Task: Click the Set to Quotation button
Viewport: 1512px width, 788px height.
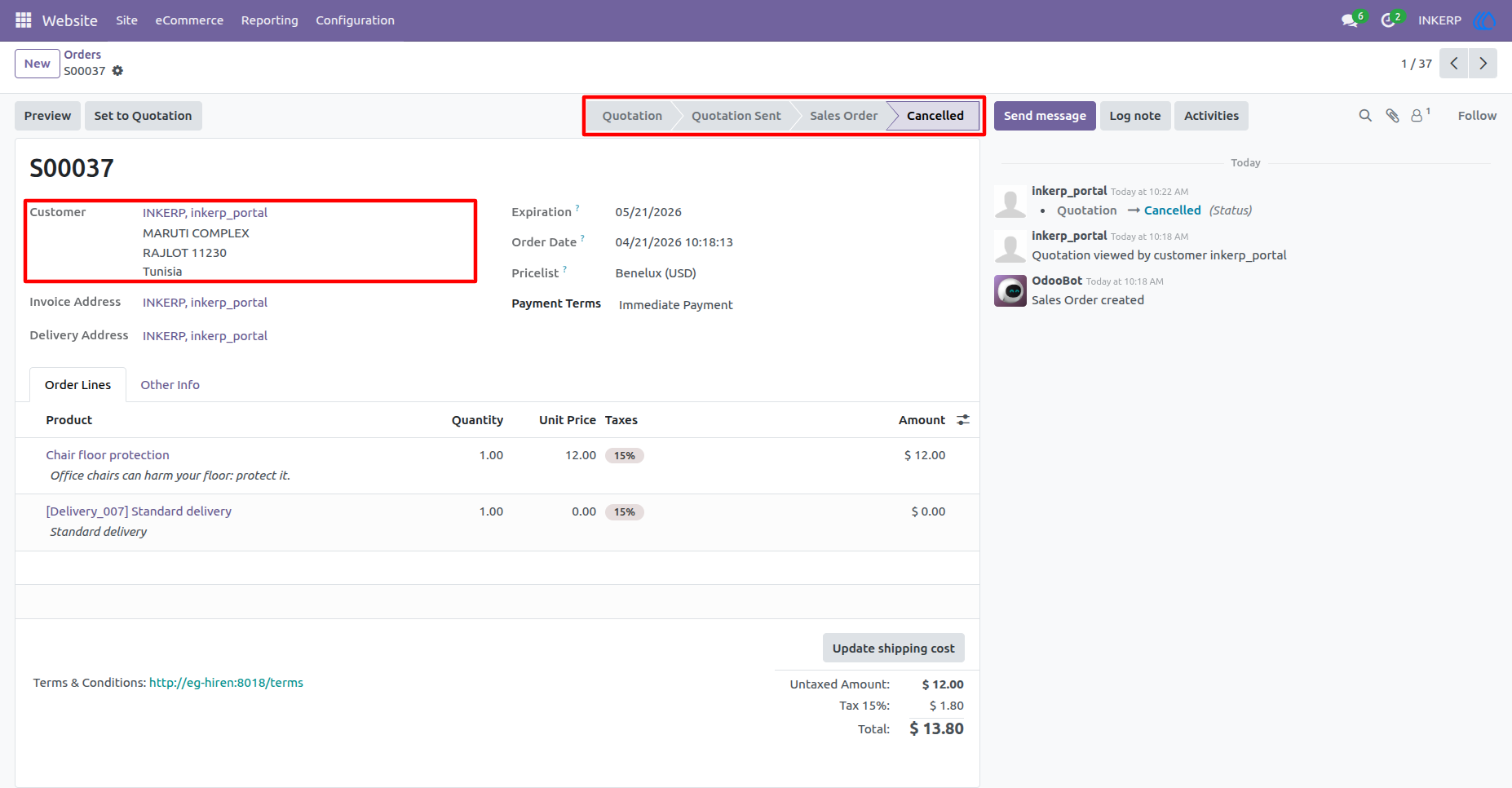Action: pos(144,116)
